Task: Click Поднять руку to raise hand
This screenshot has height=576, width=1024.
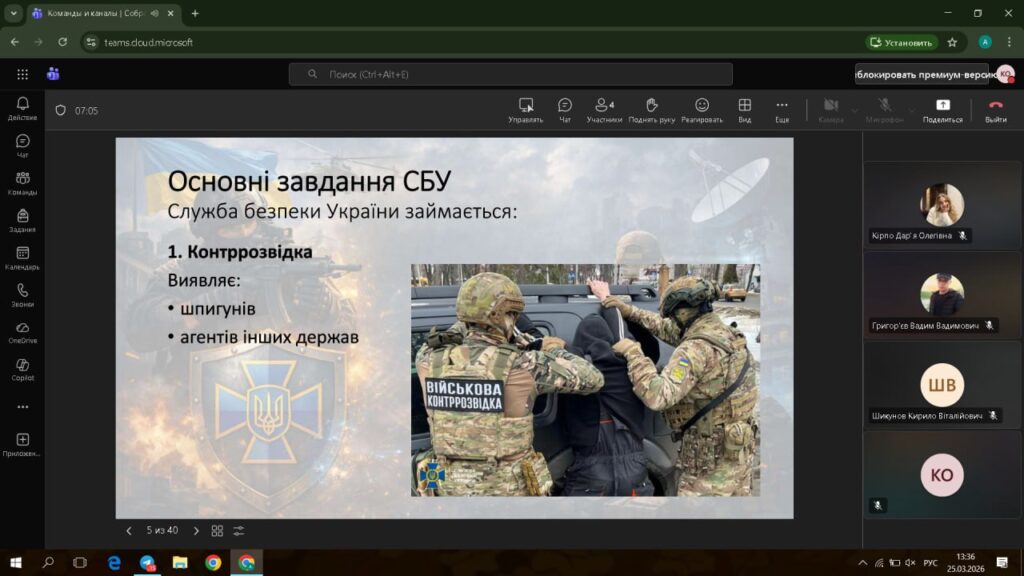Action: tap(651, 109)
